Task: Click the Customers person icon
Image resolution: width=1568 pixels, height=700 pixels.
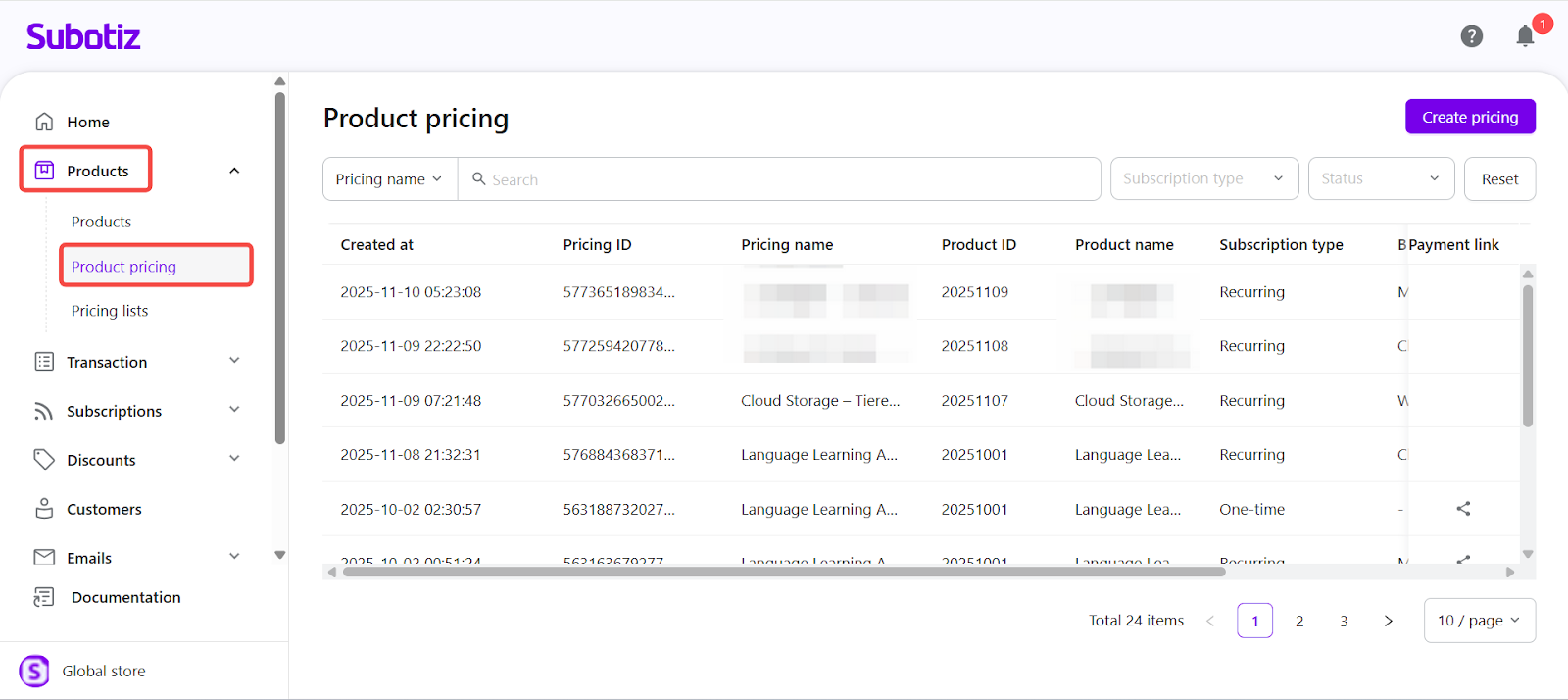Action: [x=44, y=509]
